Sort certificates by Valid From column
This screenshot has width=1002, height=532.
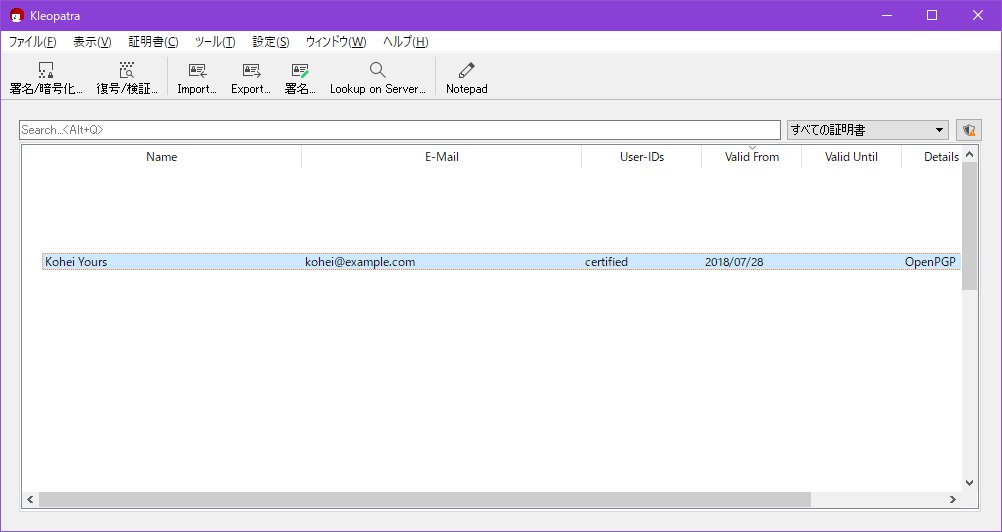coord(751,157)
